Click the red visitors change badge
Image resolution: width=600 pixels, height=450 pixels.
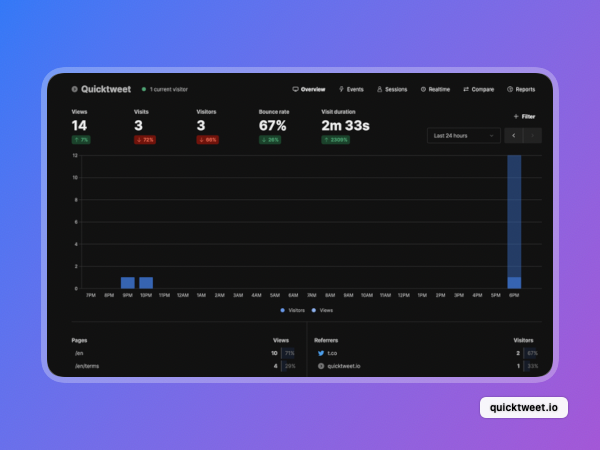207,140
